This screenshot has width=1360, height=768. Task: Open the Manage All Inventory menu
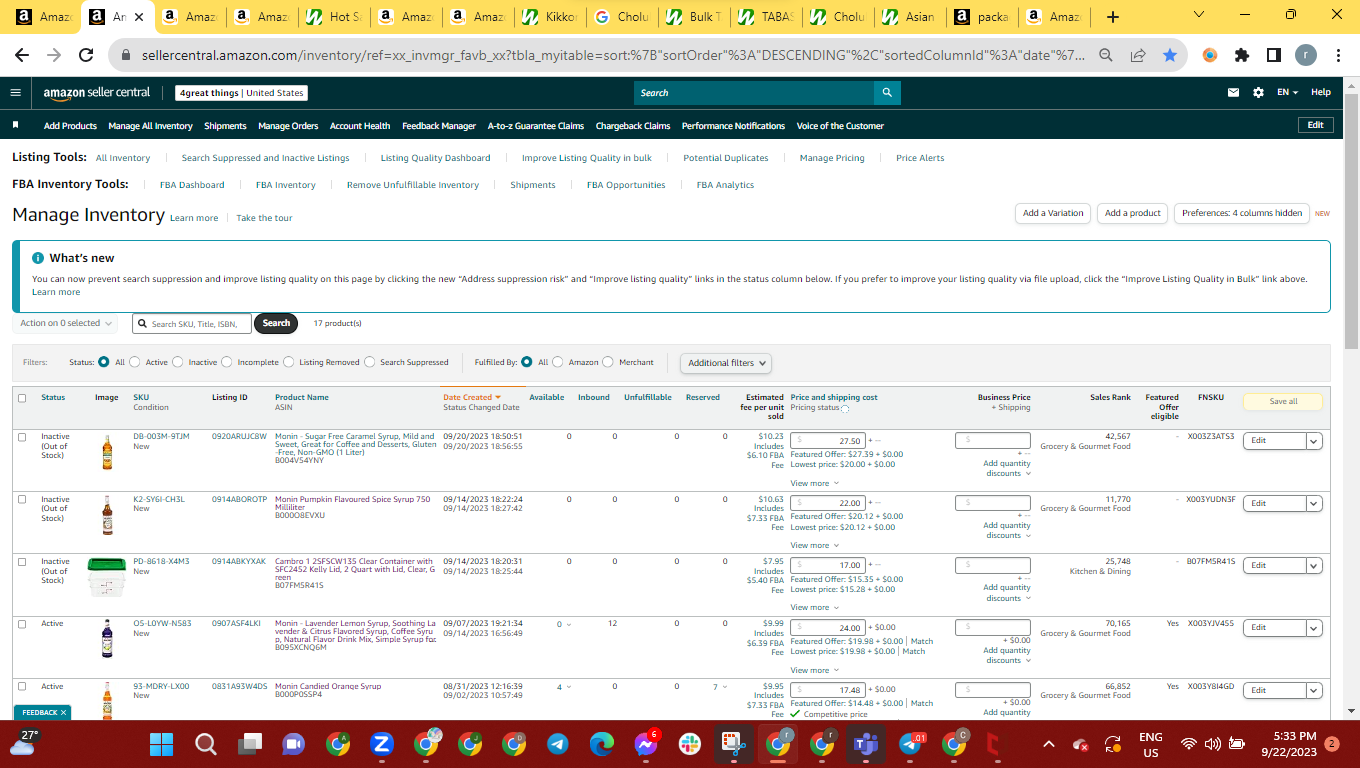[150, 126]
